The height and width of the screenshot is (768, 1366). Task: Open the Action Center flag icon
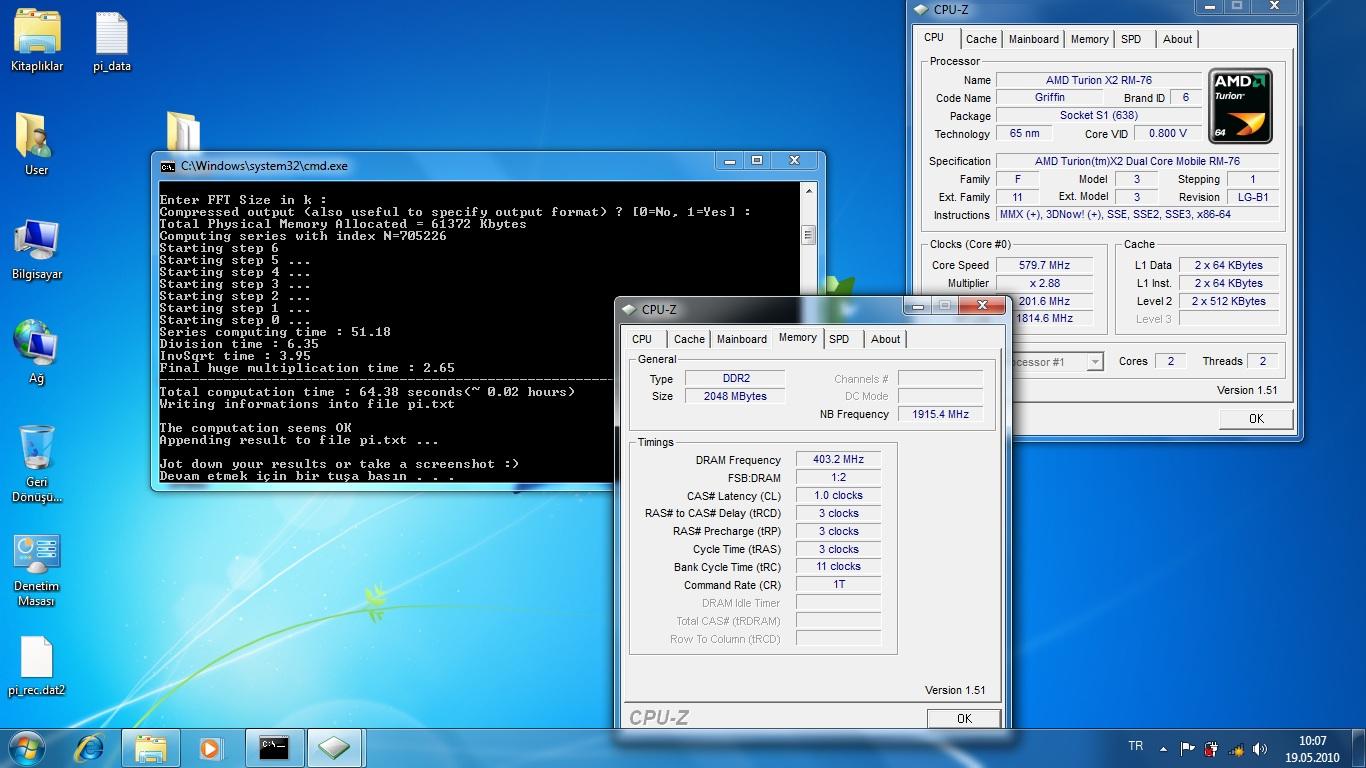click(x=1188, y=748)
